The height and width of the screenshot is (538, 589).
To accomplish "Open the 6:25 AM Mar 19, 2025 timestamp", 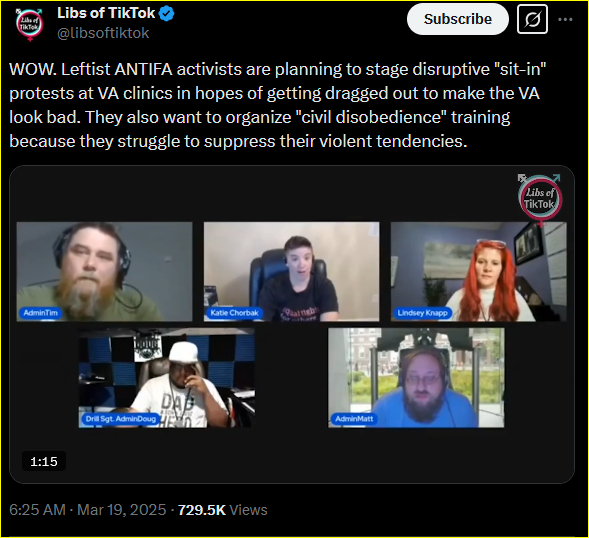I will (88, 510).
